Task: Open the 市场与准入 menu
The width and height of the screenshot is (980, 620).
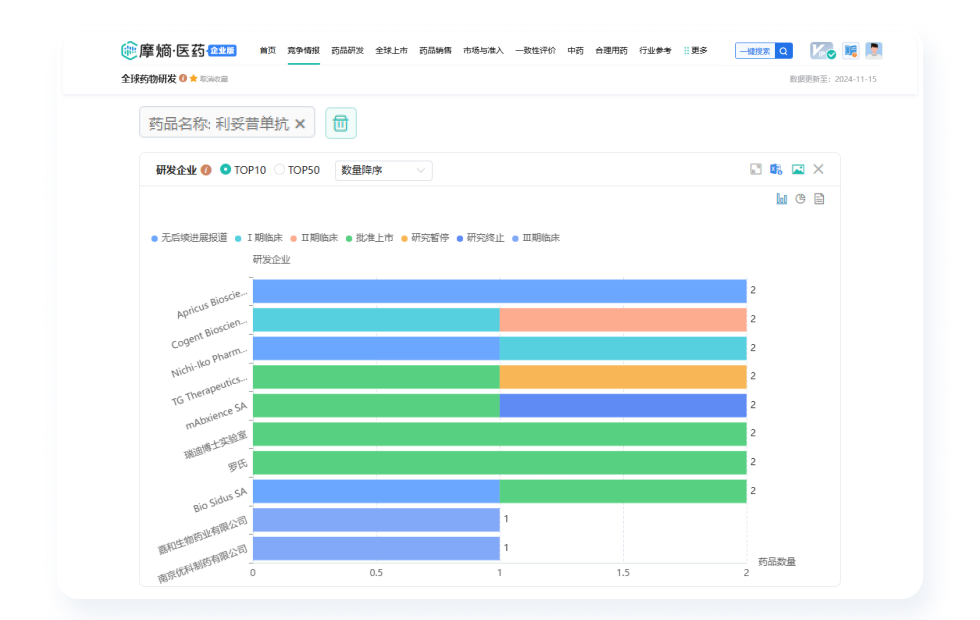Action: (x=483, y=51)
